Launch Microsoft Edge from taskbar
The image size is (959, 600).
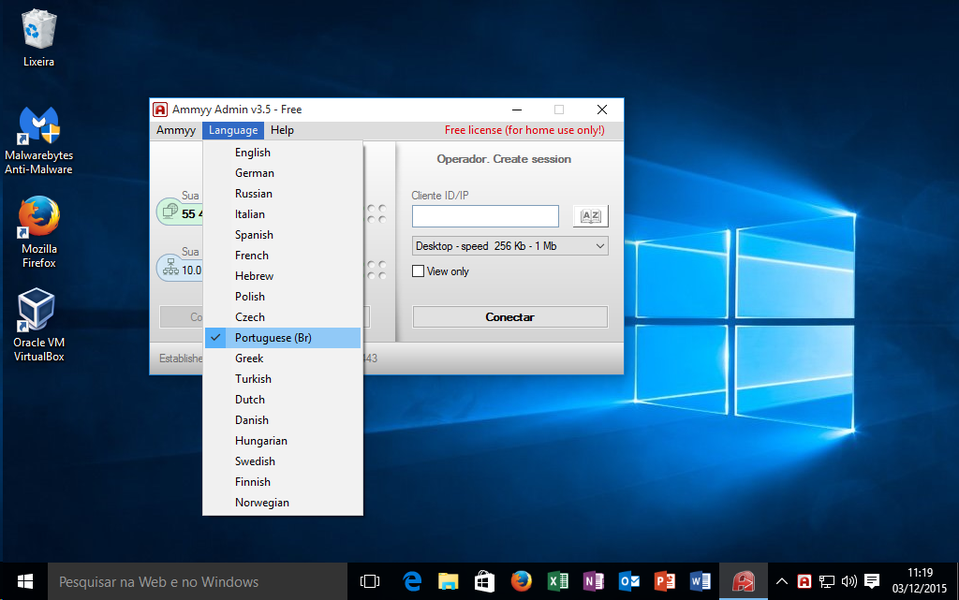coord(412,581)
